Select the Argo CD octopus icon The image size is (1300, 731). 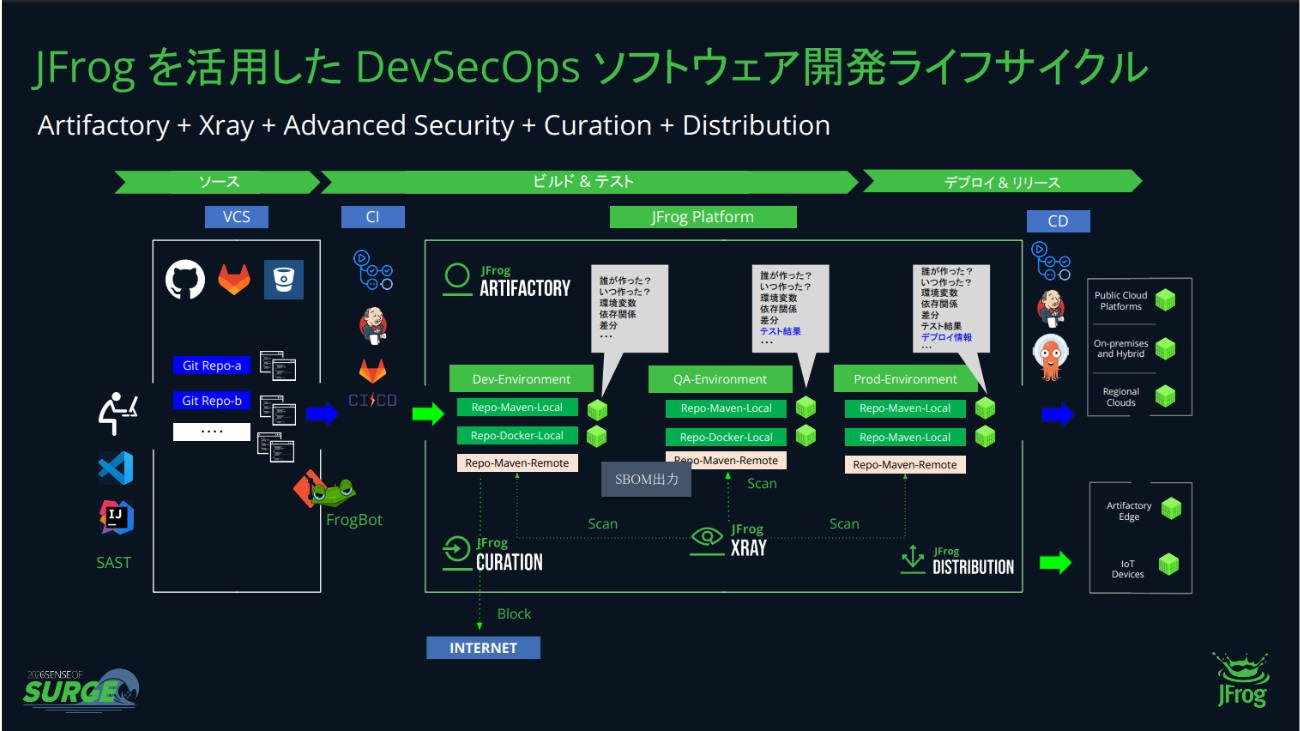point(1050,358)
